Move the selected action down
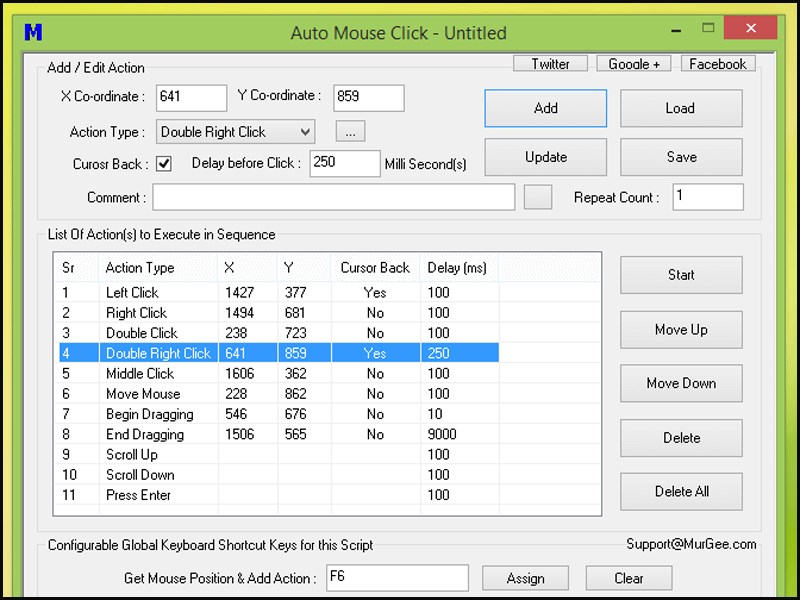The width and height of the screenshot is (800, 600). [681, 383]
